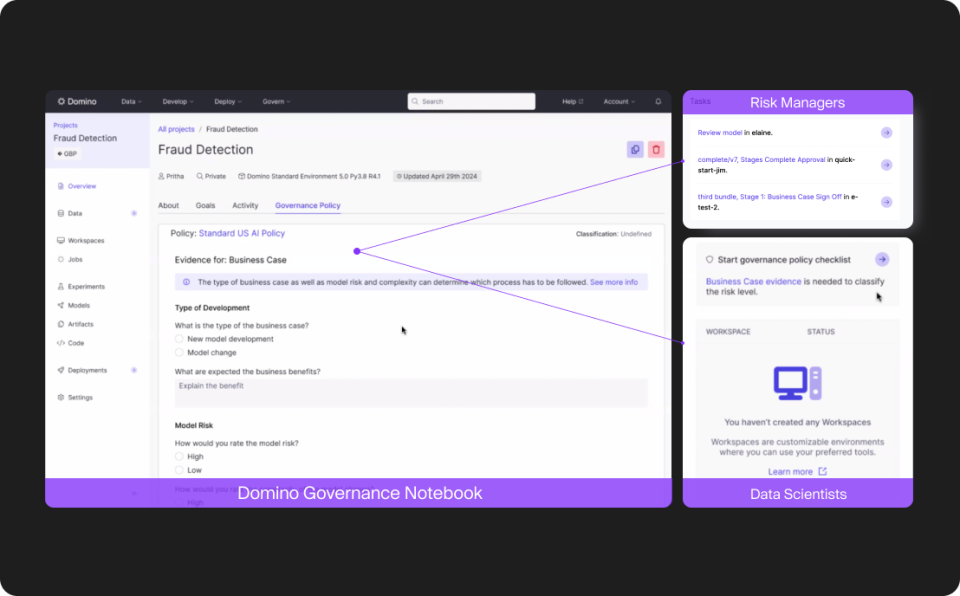Open Models in the sidebar
This screenshot has width=960, height=596.
tap(73, 306)
